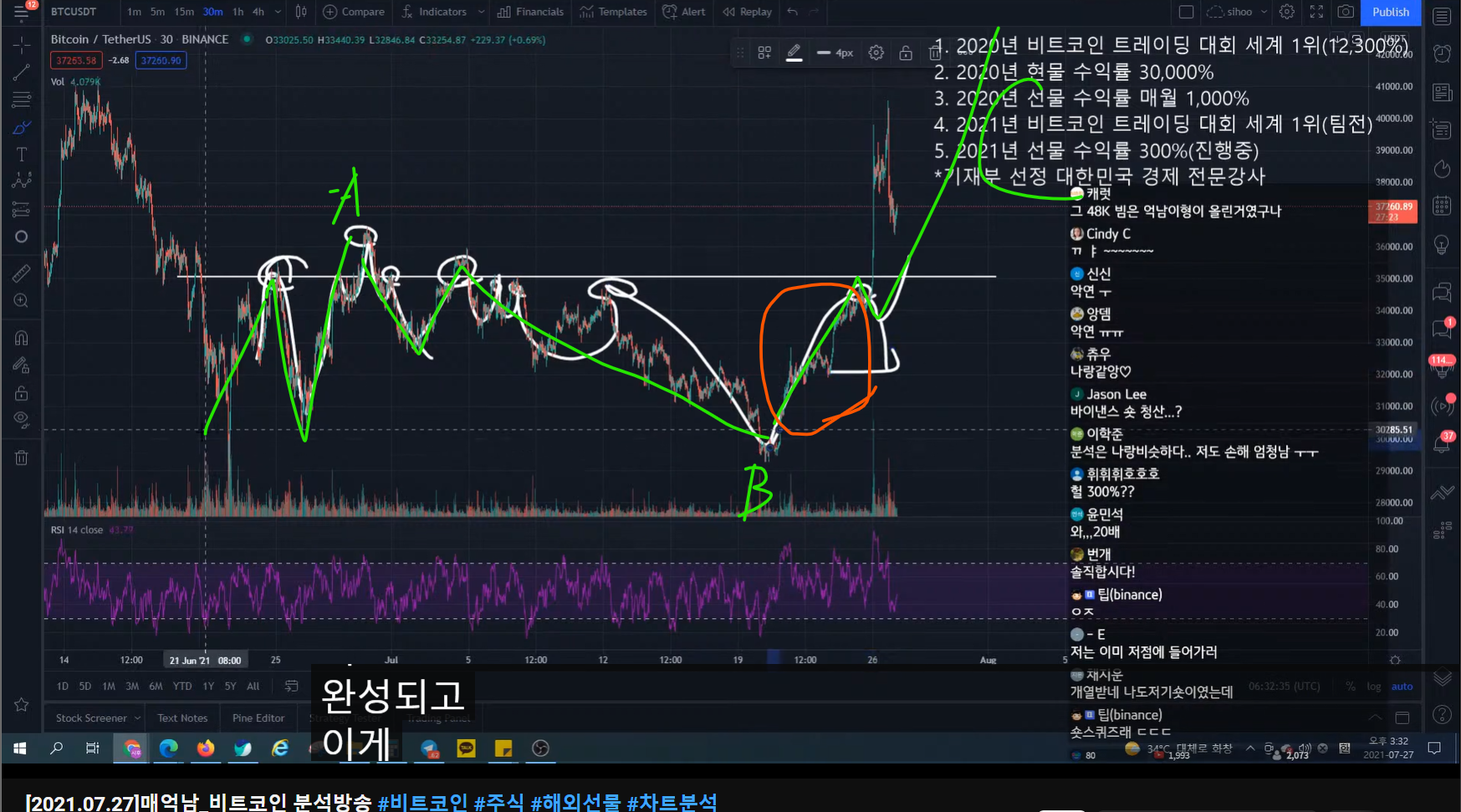Viewport: 1461px width, 812px height.
Task: Switch to 1h timeframe
Action: (x=238, y=12)
